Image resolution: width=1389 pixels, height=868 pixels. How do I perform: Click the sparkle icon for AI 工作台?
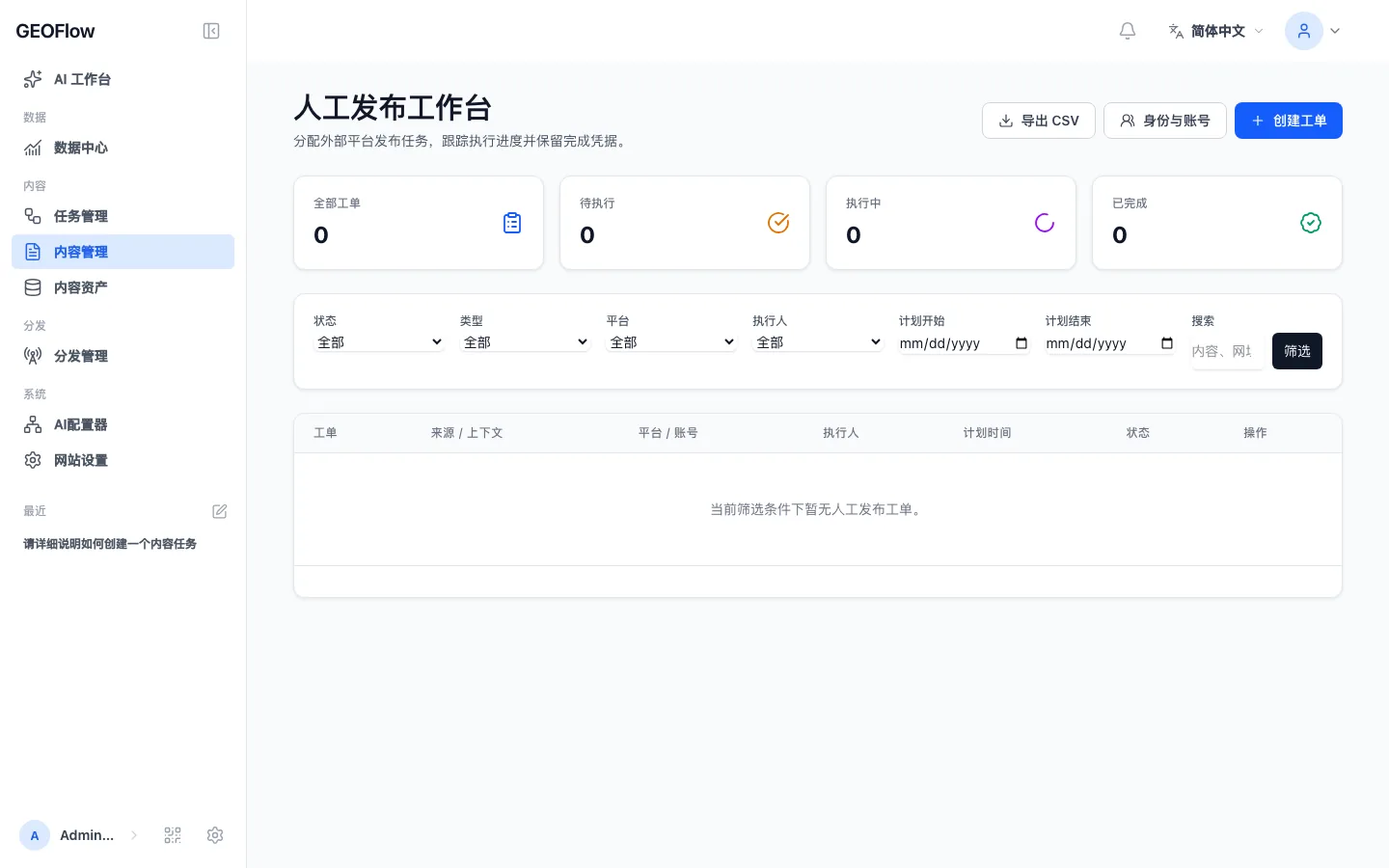pyautogui.click(x=33, y=79)
